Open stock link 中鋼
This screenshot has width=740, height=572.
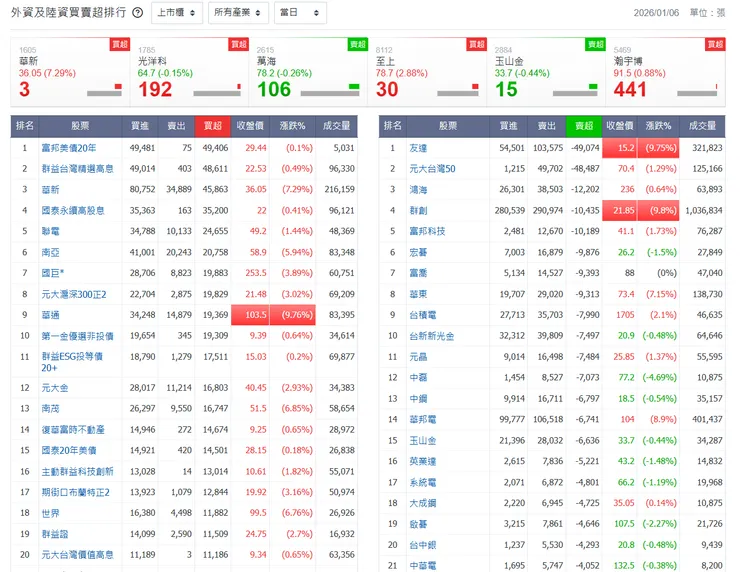pos(419,399)
